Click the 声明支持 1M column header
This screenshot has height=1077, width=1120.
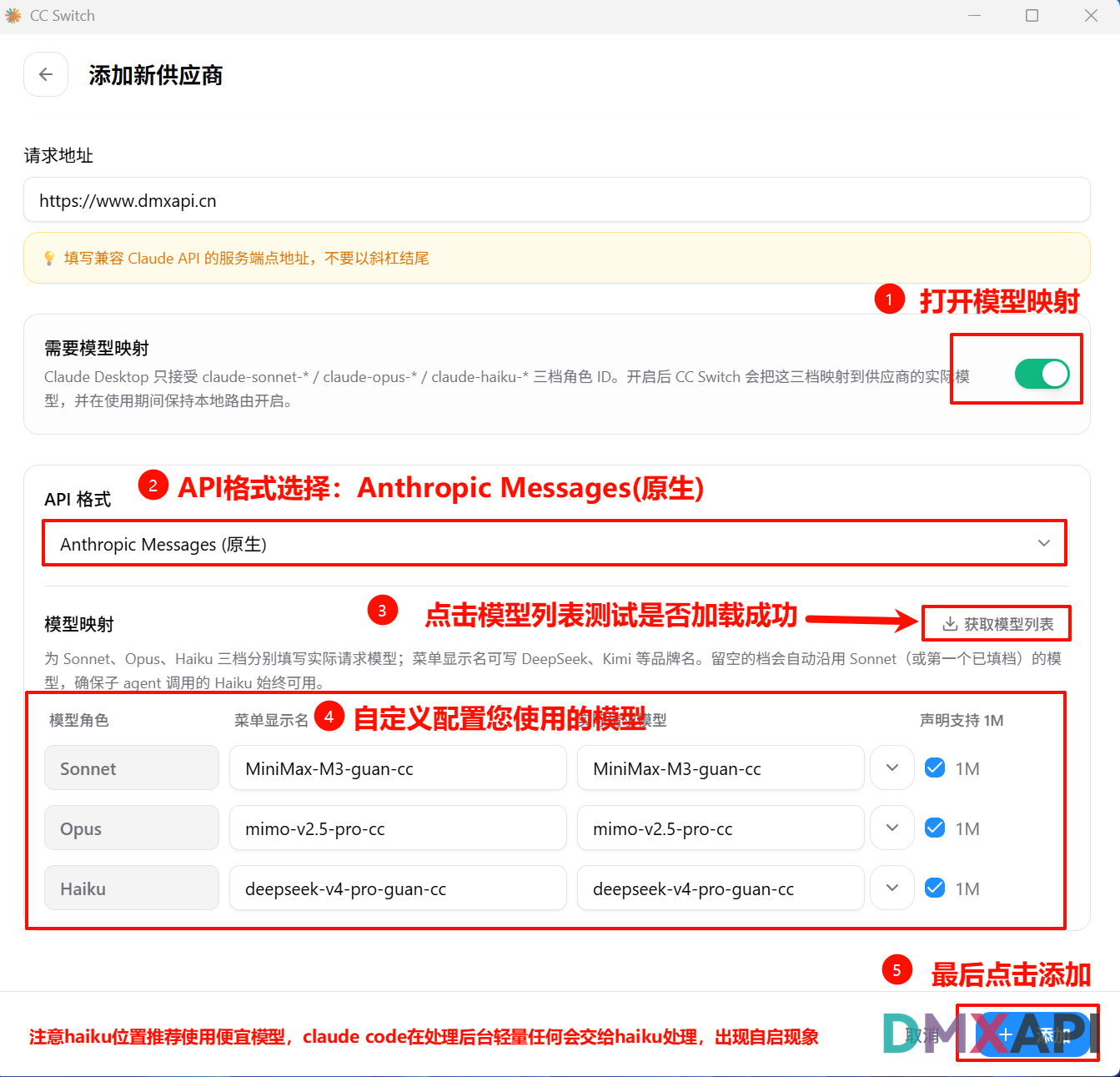point(962,720)
